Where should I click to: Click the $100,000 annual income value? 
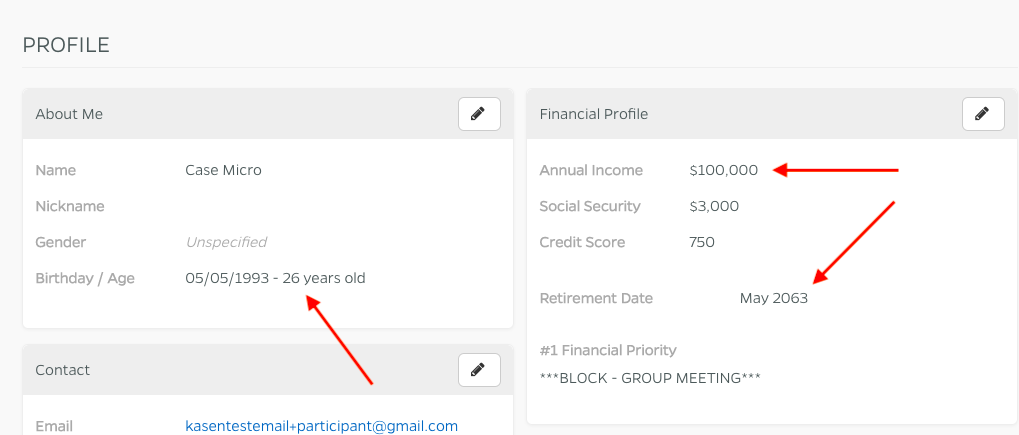[x=723, y=170]
